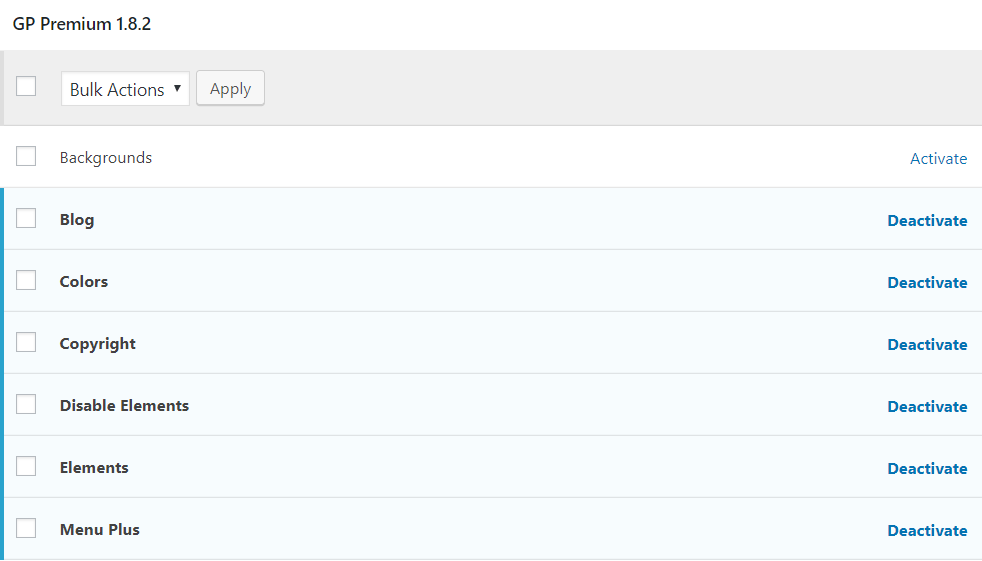
Task: Click the Backgrounds module name
Action: [x=106, y=158]
